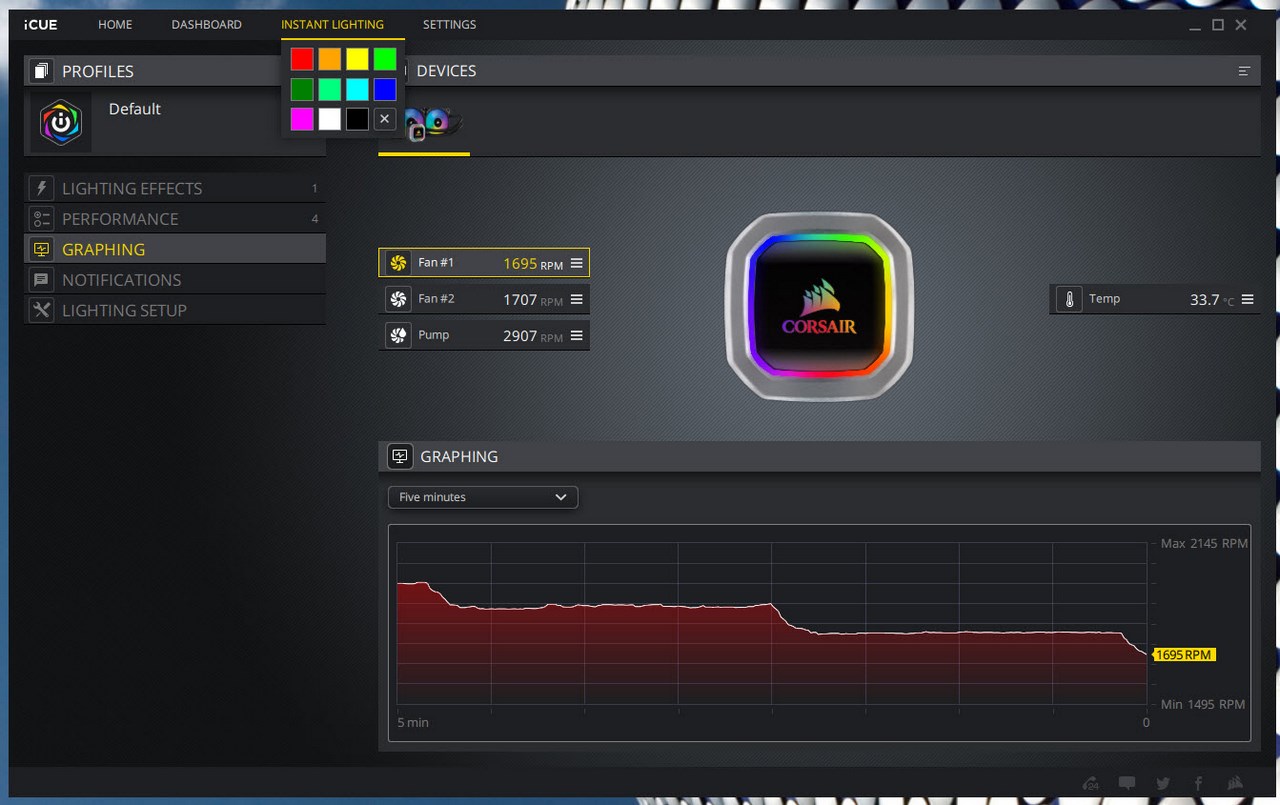The image size is (1280, 805).
Task: Expand the Five minutes time range dropdown
Action: coord(483,497)
